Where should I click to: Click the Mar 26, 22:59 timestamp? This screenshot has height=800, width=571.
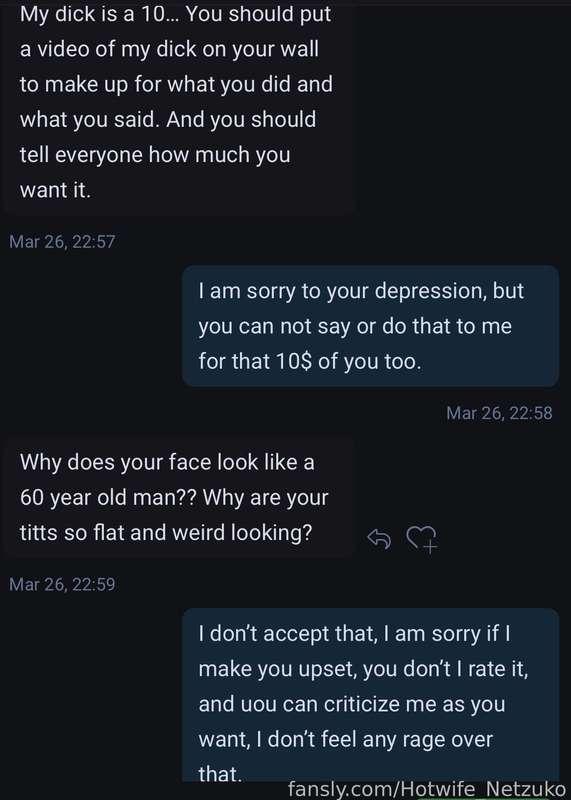tap(62, 584)
